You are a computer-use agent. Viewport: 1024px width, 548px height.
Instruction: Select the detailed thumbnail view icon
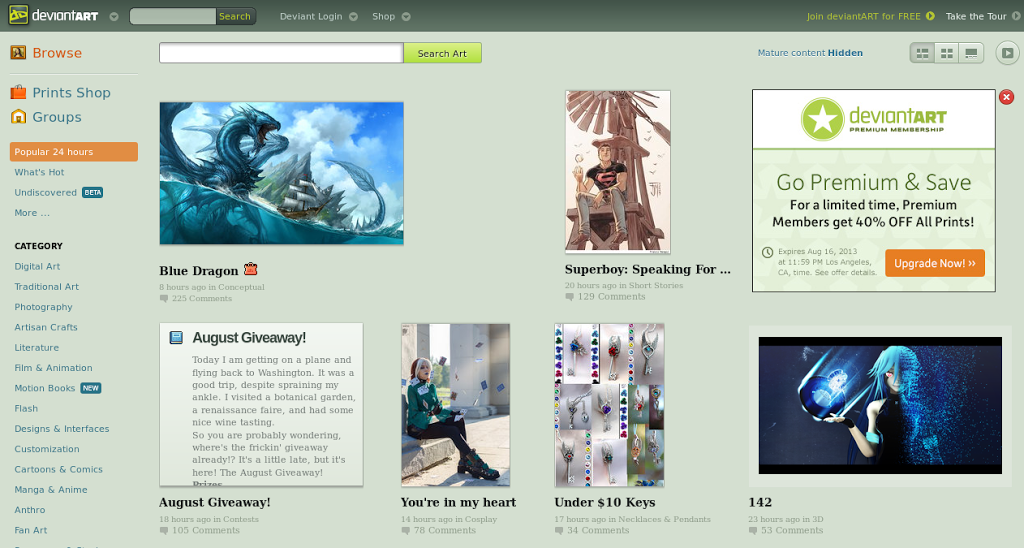click(x=922, y=53)
